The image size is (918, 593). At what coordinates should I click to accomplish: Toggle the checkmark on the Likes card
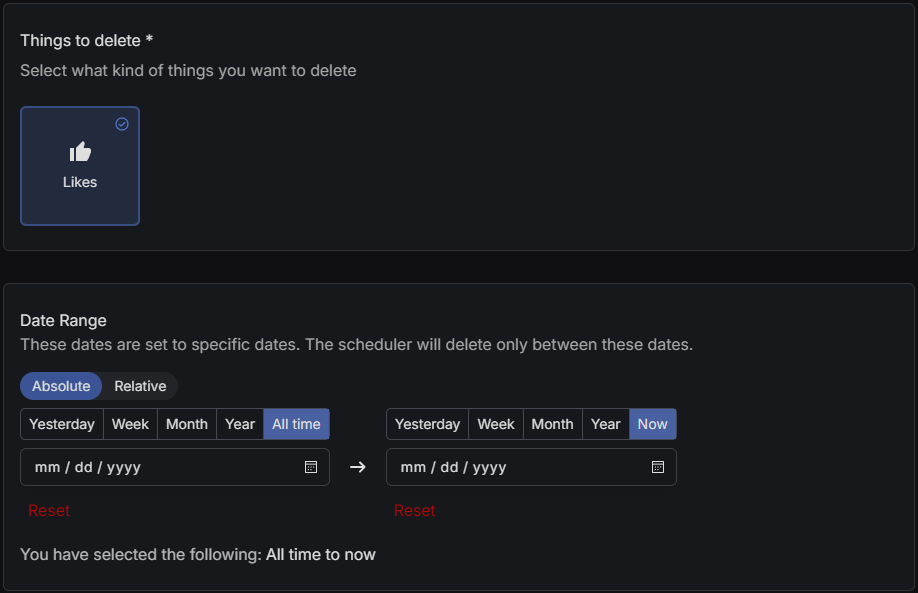point(122,124)
